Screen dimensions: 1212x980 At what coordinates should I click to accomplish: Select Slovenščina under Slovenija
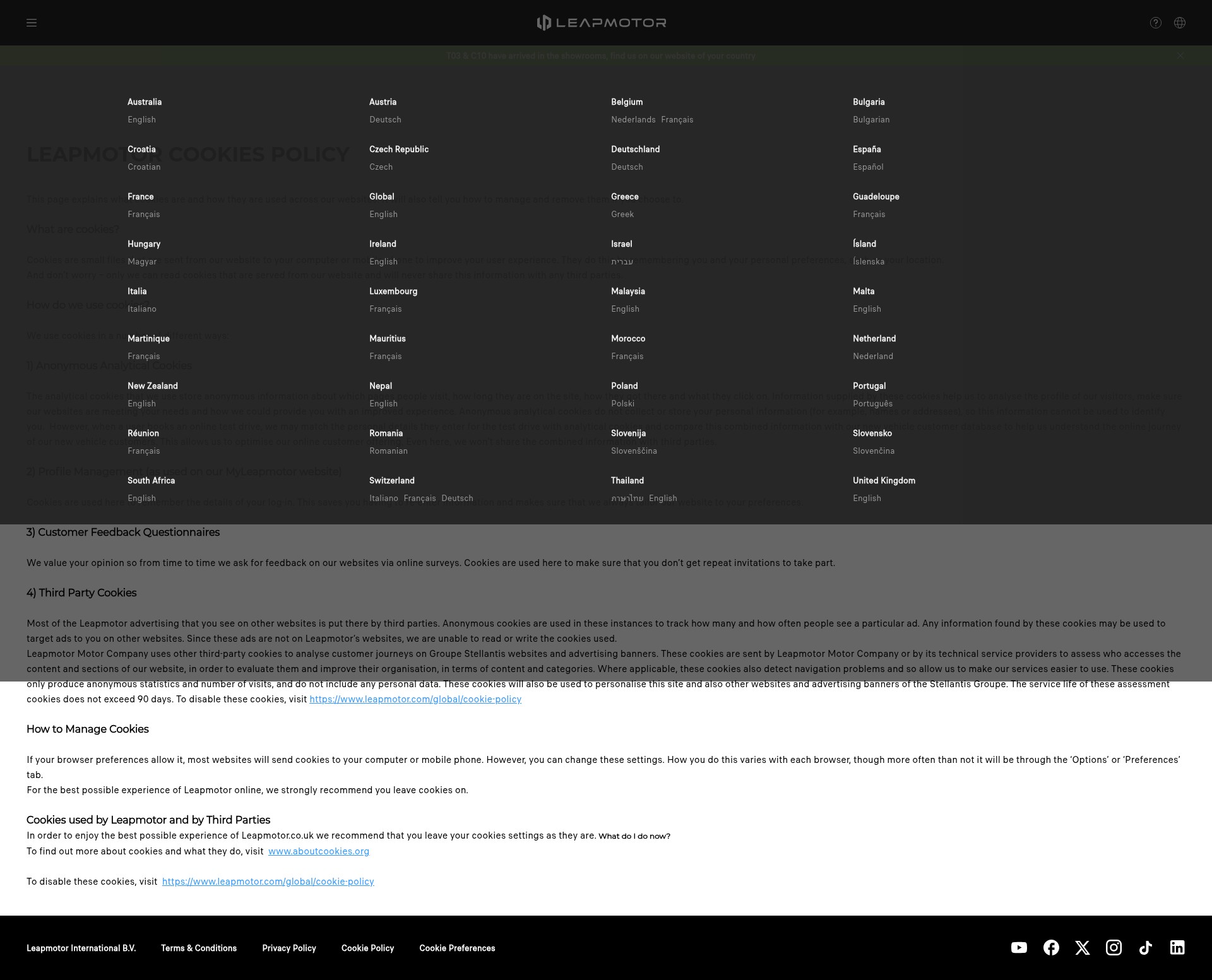pyautogui.click(x=634, y=451)
